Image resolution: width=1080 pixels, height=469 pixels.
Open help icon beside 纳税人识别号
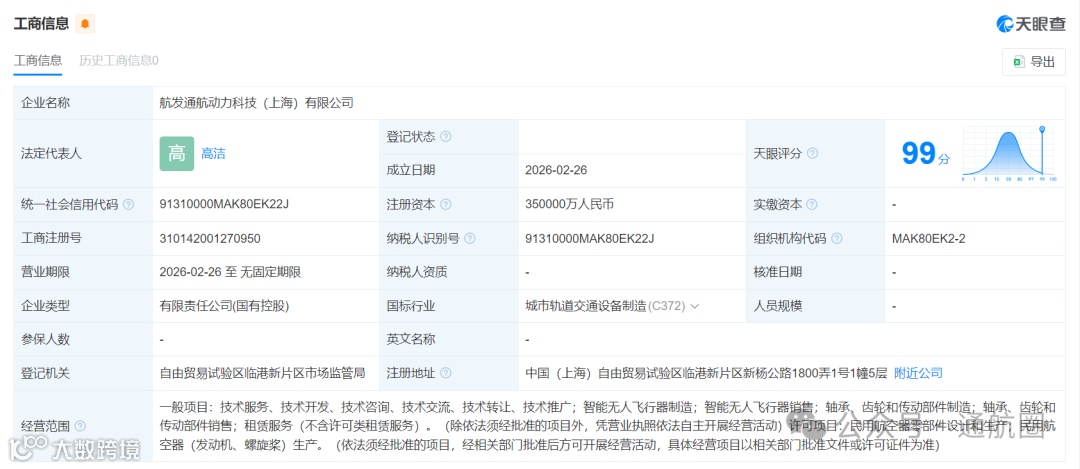(470, 238)
